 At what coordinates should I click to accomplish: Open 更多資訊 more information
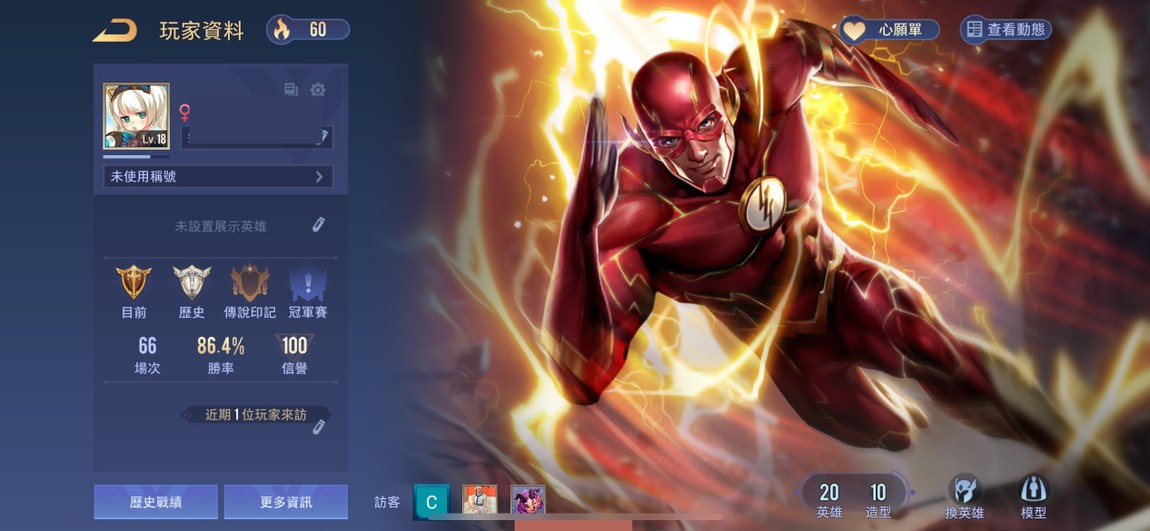point(286,502)
